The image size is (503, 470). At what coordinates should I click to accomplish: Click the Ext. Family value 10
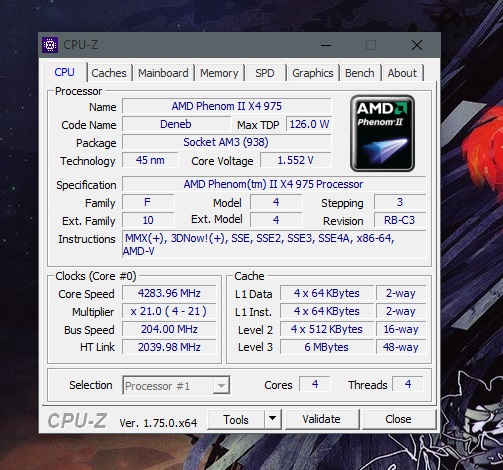tap(148, 220)
